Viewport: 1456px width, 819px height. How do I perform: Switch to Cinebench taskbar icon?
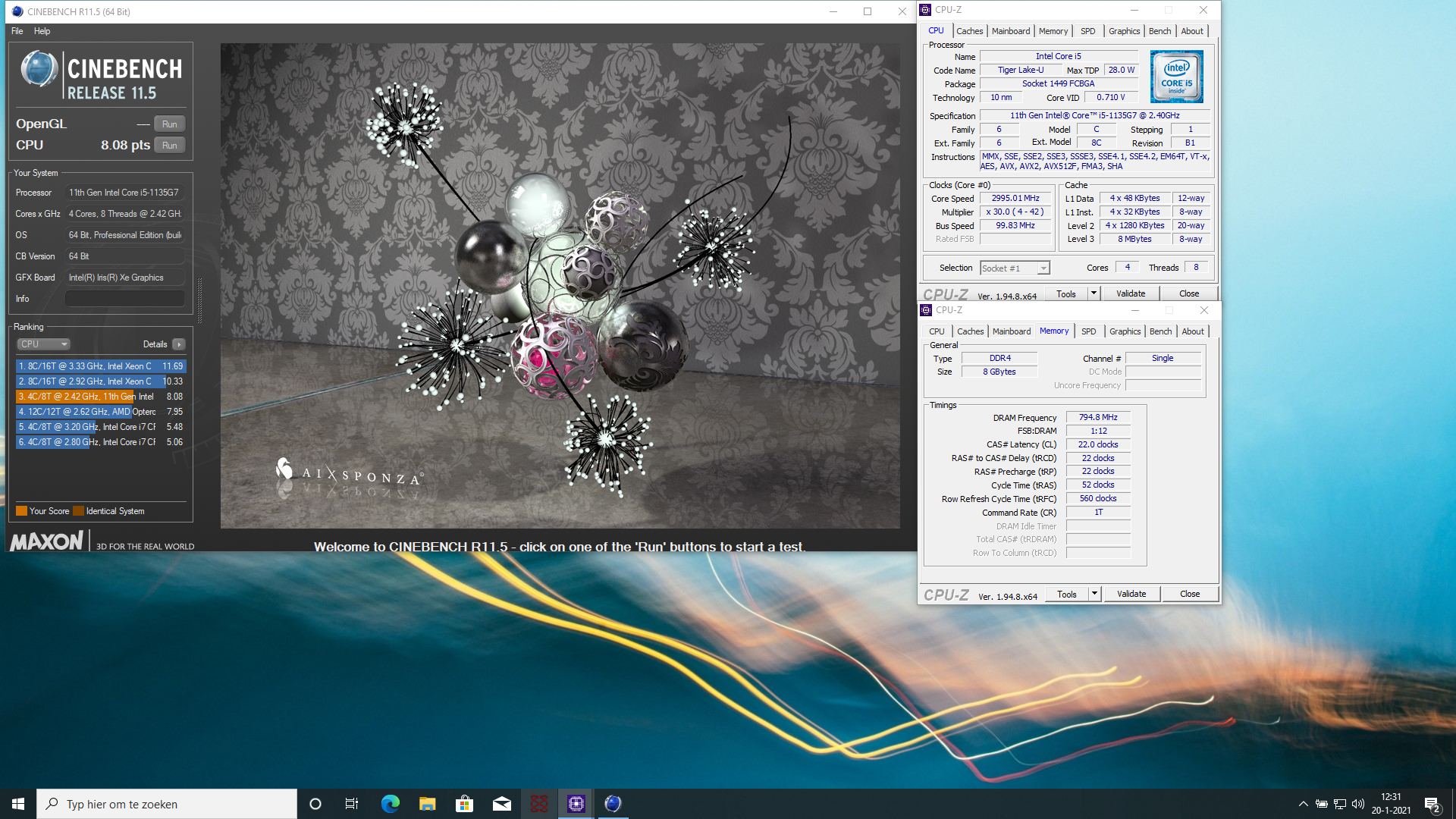pyautogui.click(x=613, y=804)
